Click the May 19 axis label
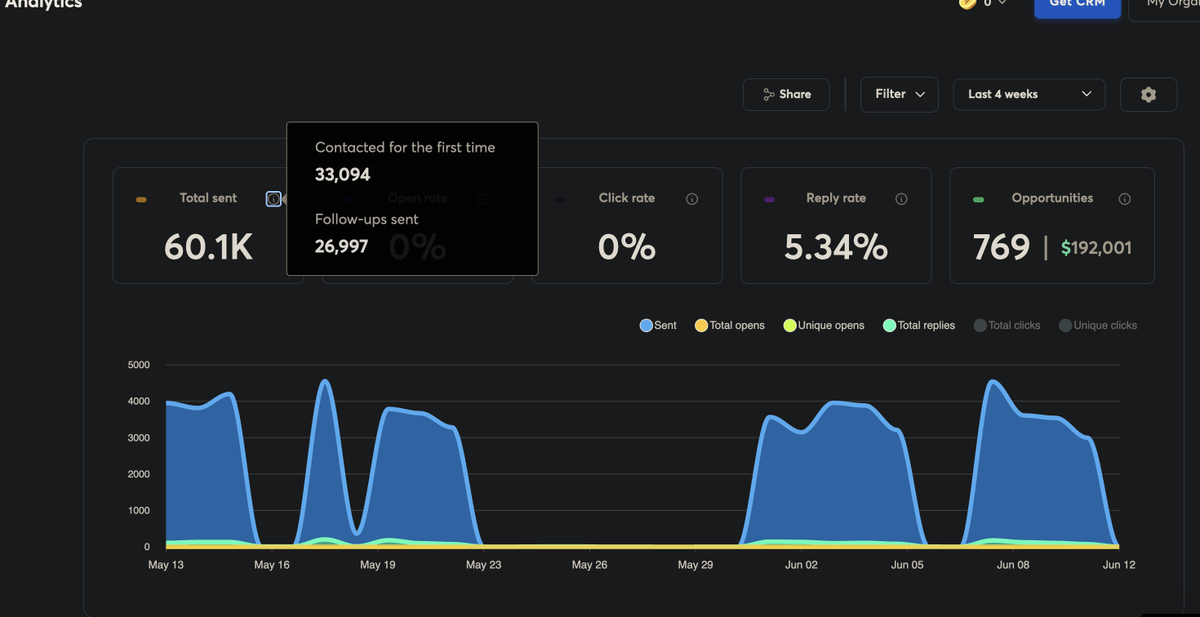The width and height of the screenshot is (1200, 617). tap(377, 565)
